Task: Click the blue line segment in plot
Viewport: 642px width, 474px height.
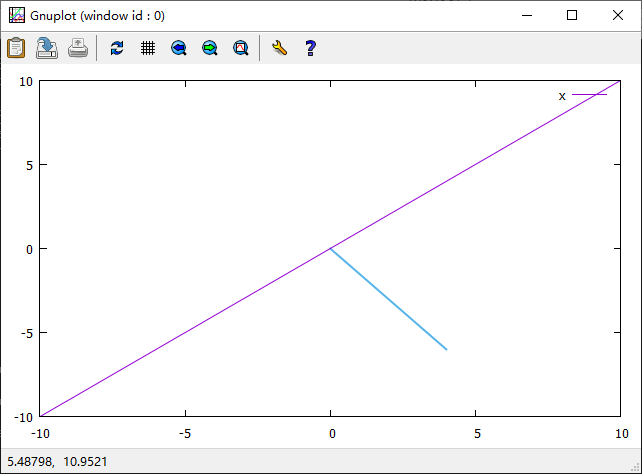Action: [x=389, y=299]
